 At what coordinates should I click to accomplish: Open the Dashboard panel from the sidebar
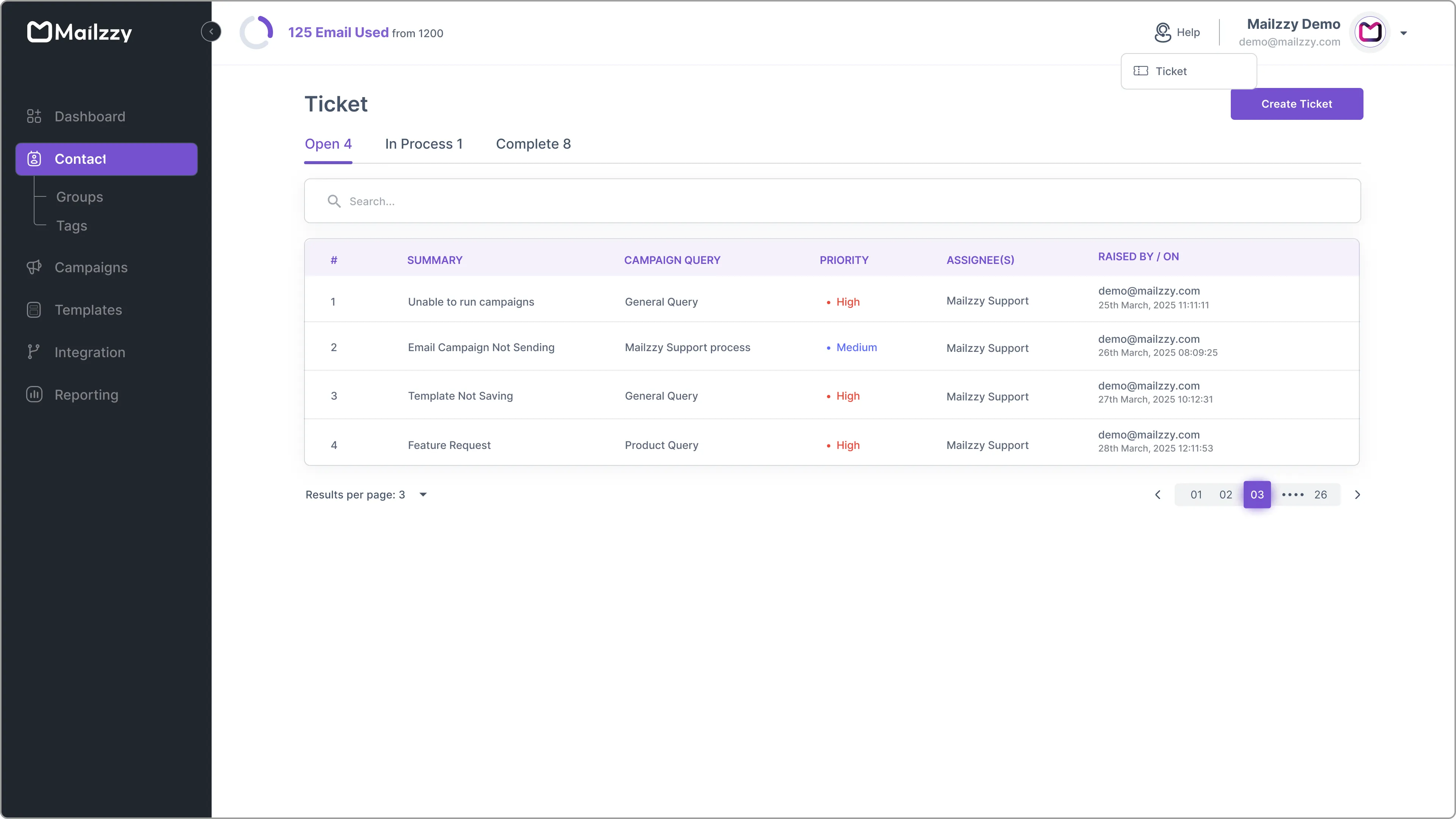tap(89, 116)
